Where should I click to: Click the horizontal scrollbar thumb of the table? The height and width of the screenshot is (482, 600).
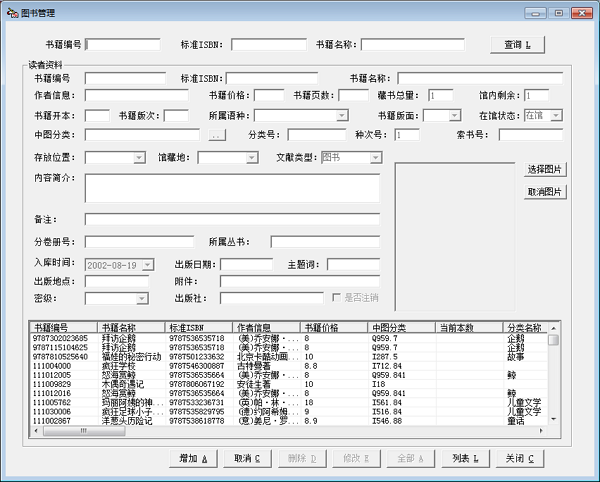[x=84, y=431]
